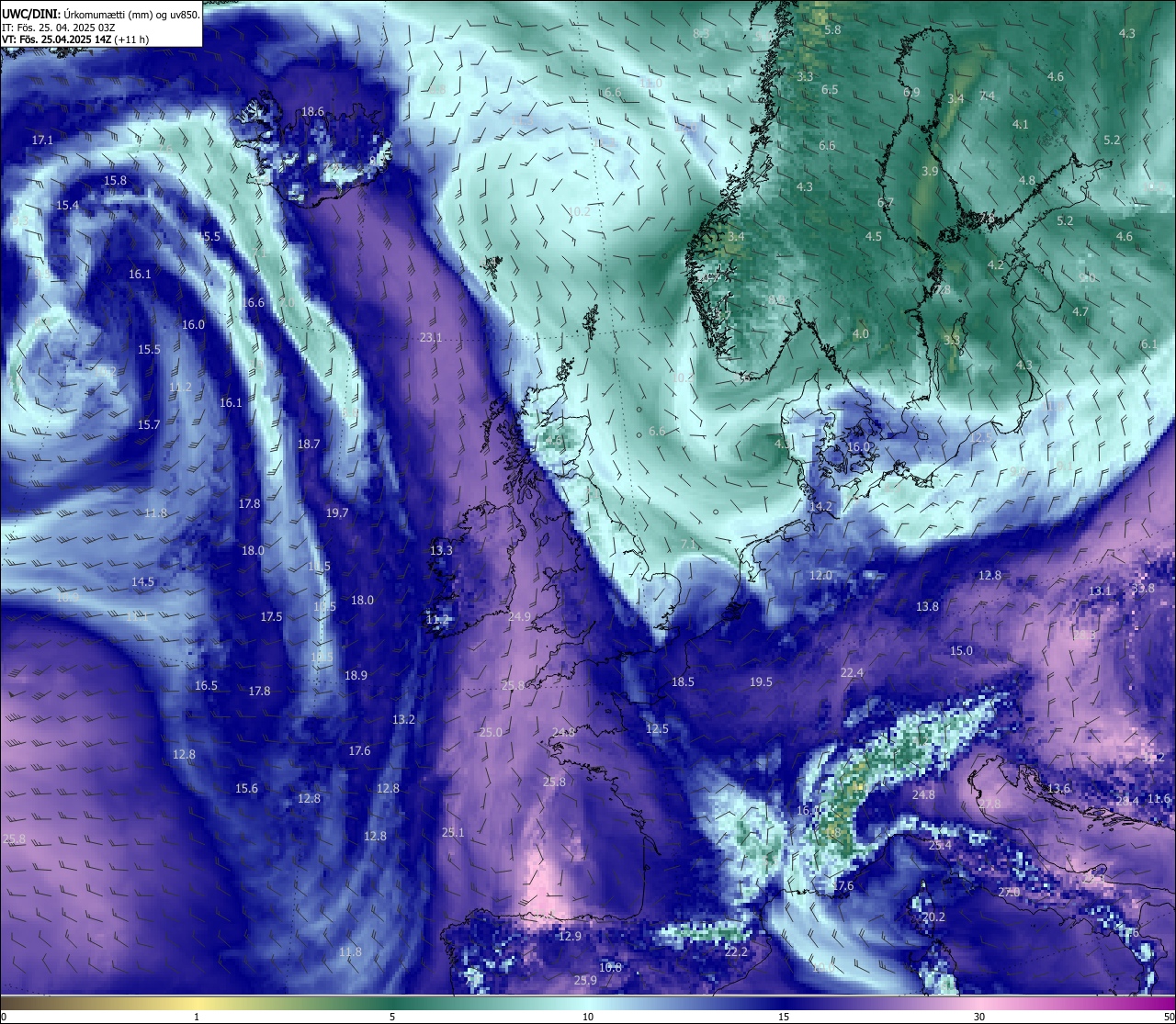Click the 22.4 value on the map
Screen dimensions: 1176x1024
pyautogui.click(x=852, y=673)
